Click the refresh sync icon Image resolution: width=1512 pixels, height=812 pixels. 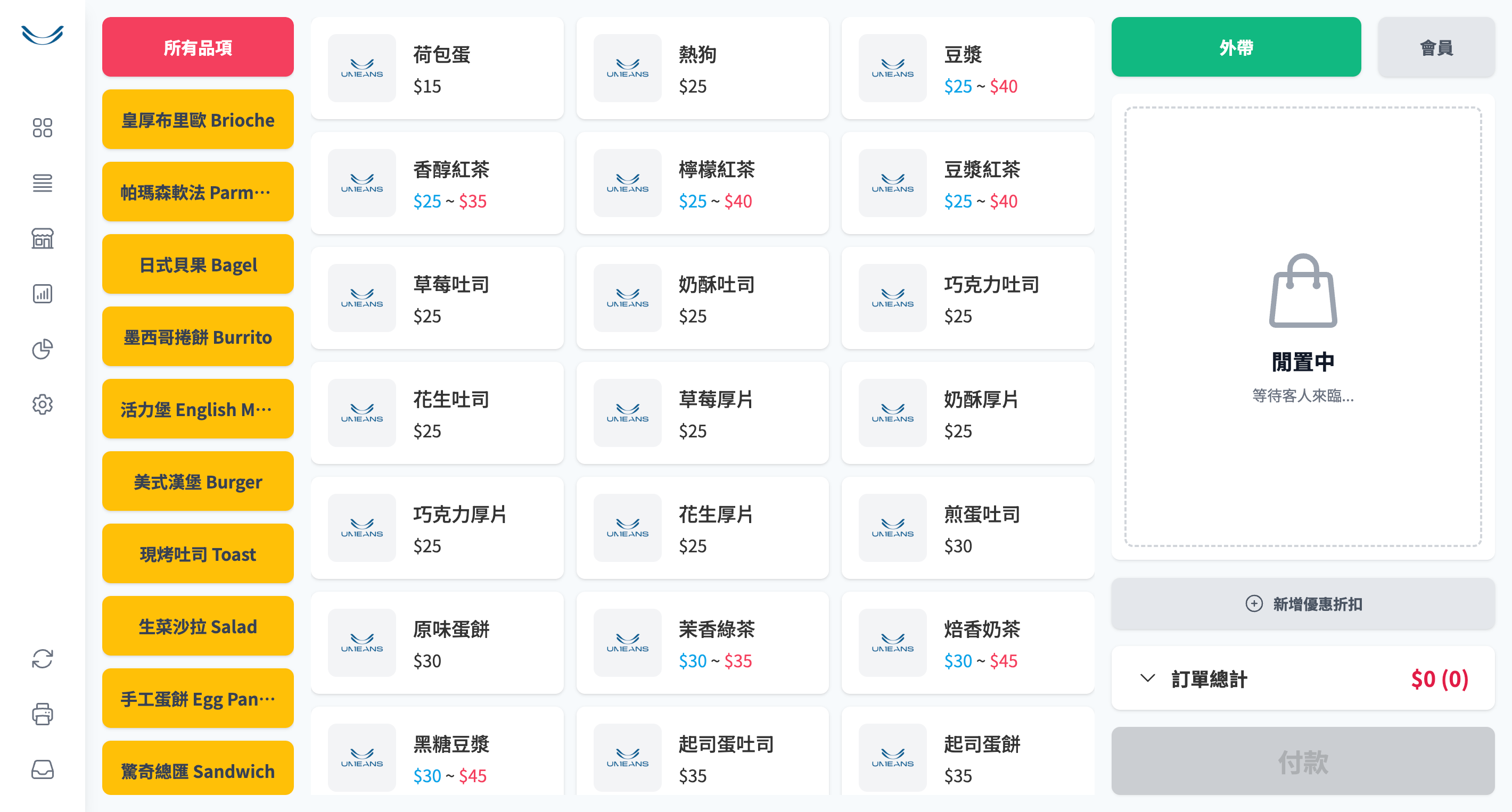pos(42,658)
